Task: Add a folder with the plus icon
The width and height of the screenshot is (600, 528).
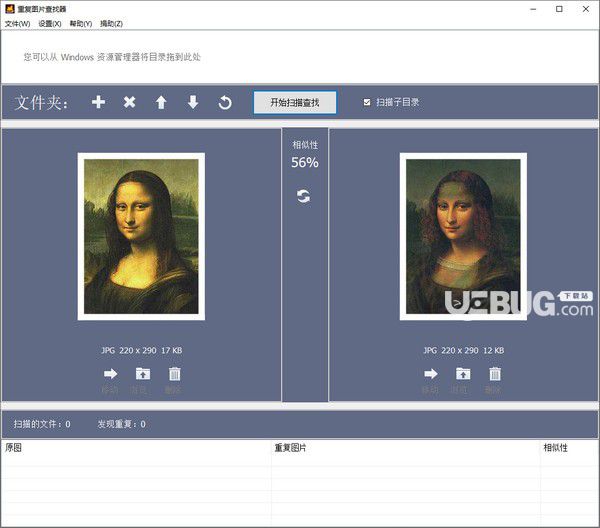Action: coord(98,102)
